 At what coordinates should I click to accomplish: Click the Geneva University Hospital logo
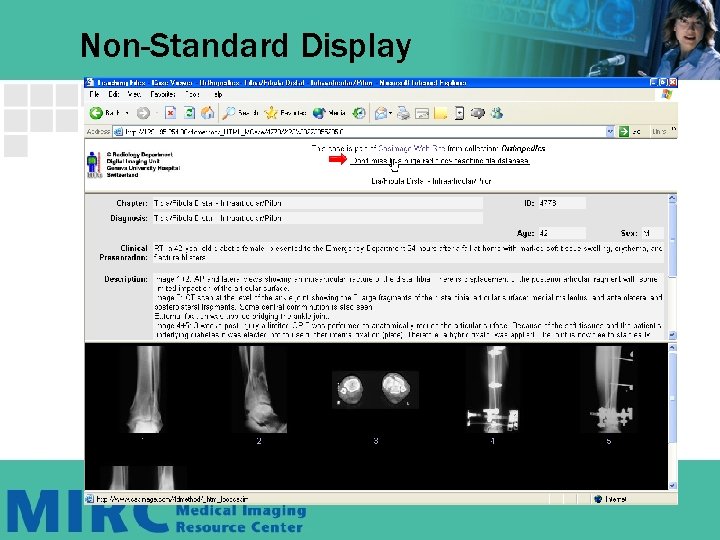(94, 165)
